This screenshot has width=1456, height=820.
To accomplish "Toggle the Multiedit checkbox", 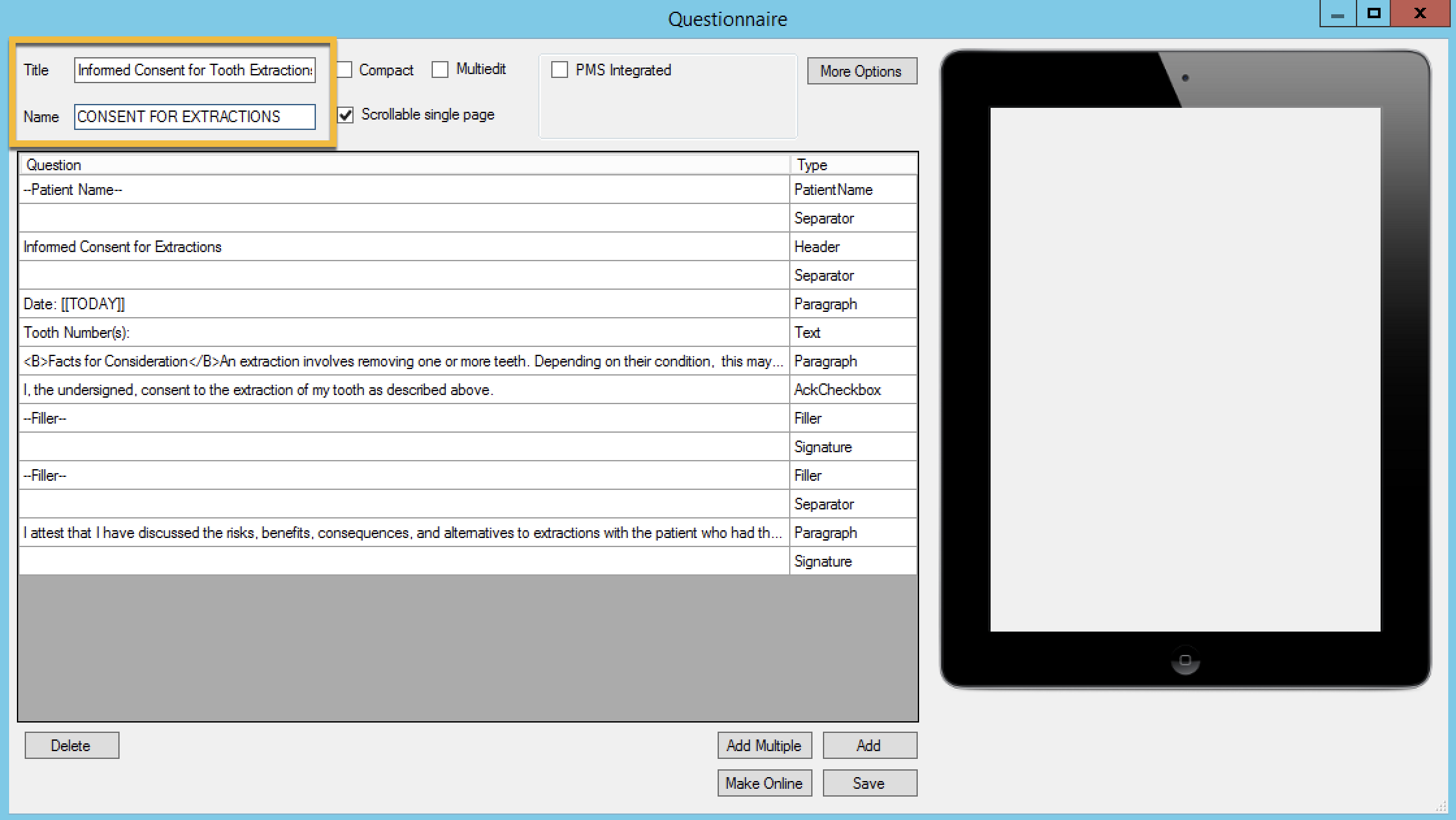I will tap(440, 70).
